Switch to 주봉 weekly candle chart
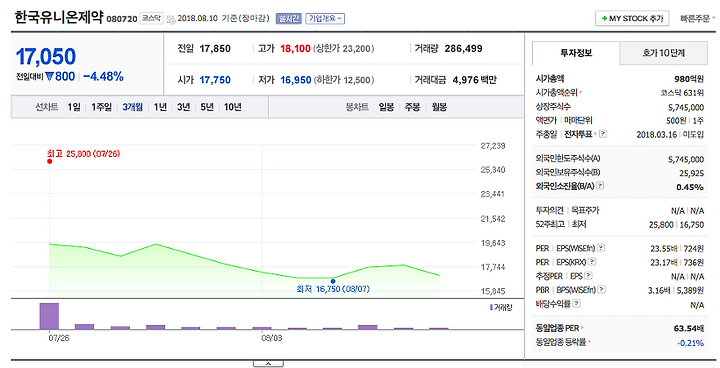 point(412,107)
